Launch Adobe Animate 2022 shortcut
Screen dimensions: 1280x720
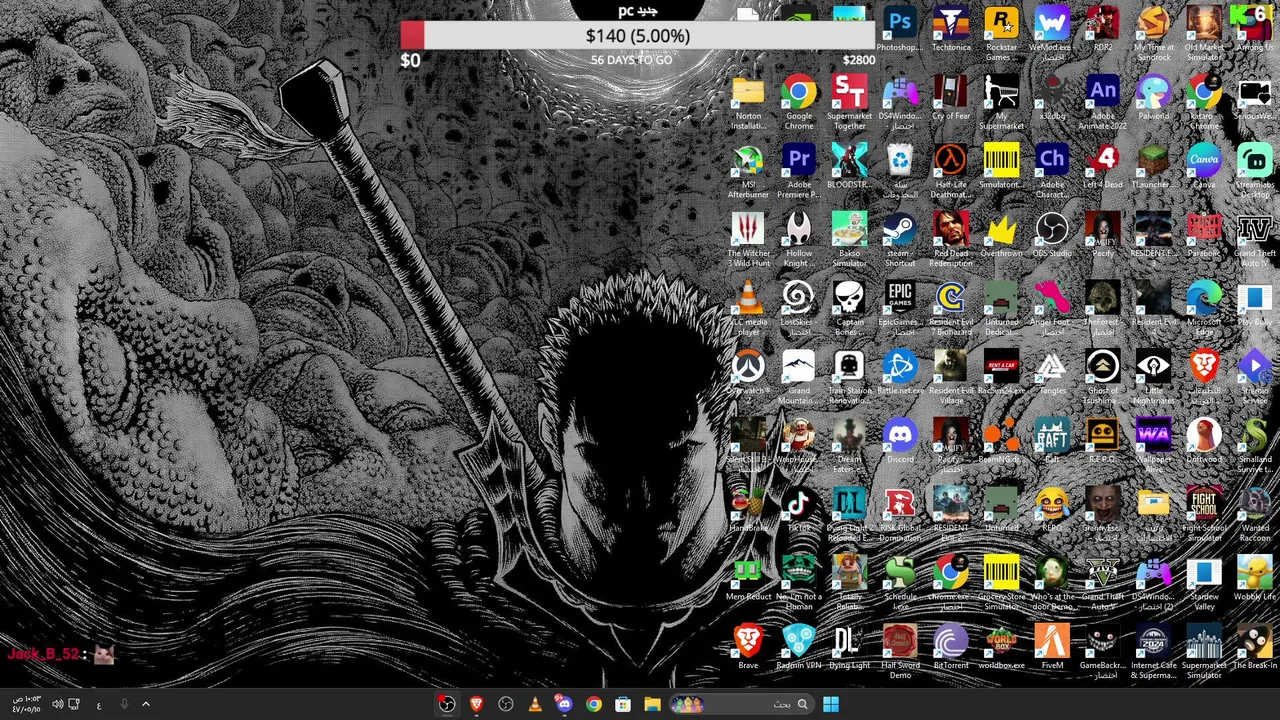pos(1103,103)
